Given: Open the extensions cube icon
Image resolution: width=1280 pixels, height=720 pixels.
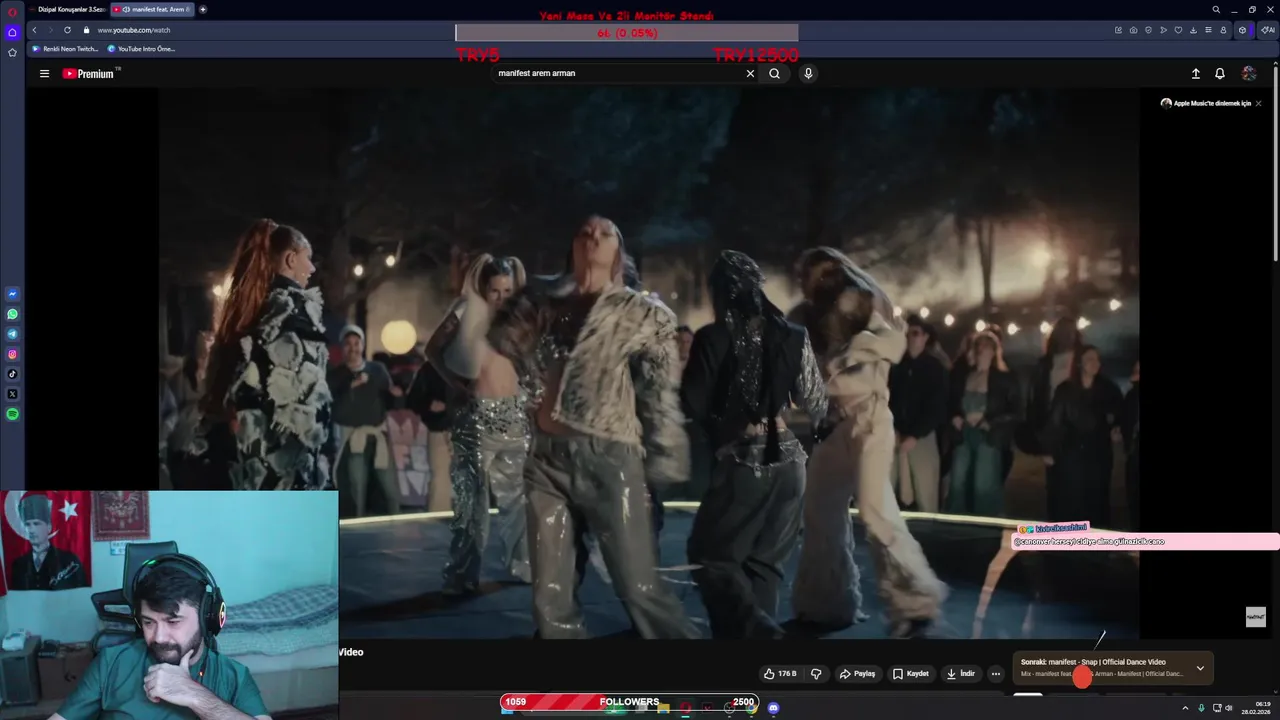Looking at the screenshot, I should [1243, 30].
